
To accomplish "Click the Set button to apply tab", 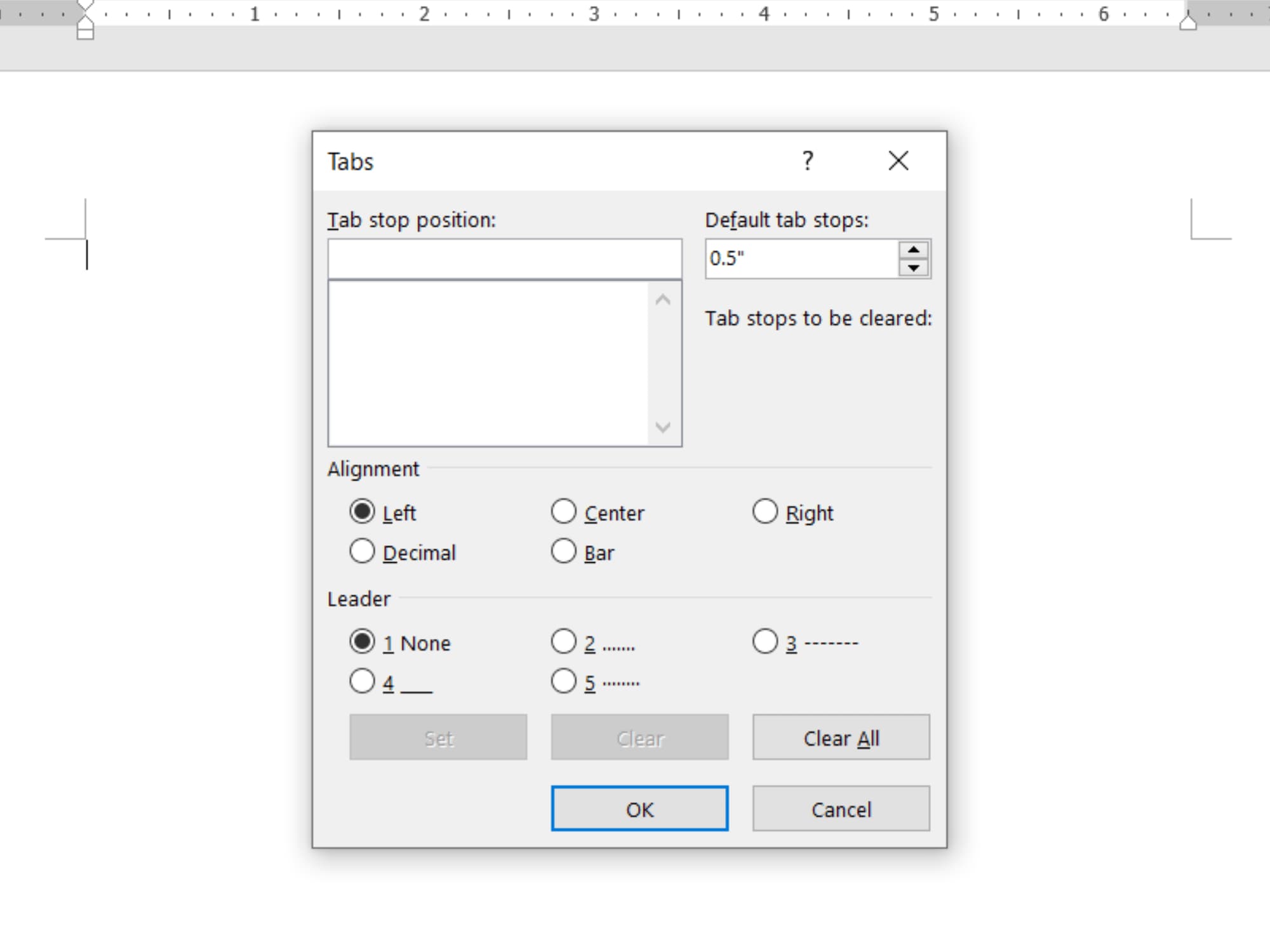I will point(438,737).
